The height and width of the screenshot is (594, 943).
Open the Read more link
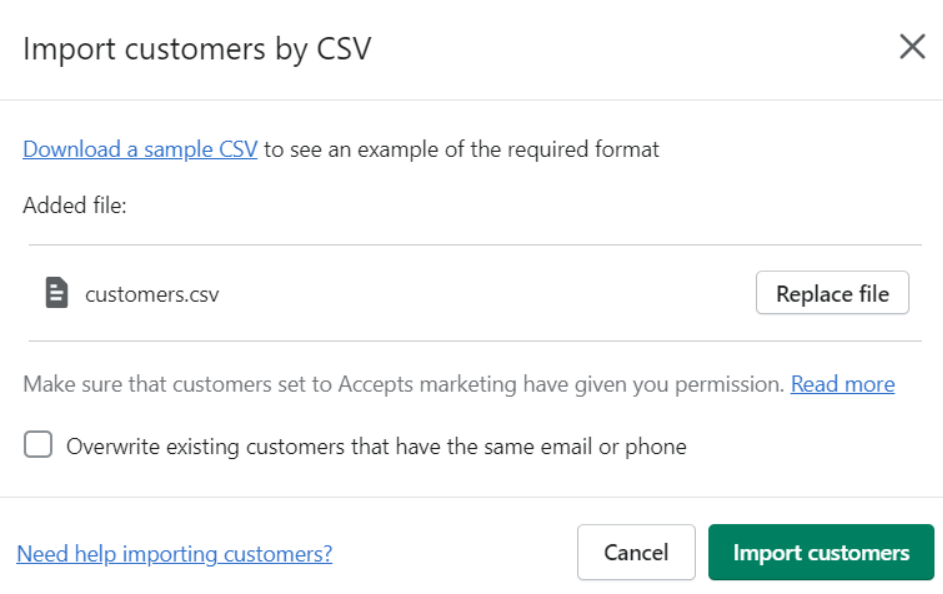pyautogui.click(x=843, y=384)
